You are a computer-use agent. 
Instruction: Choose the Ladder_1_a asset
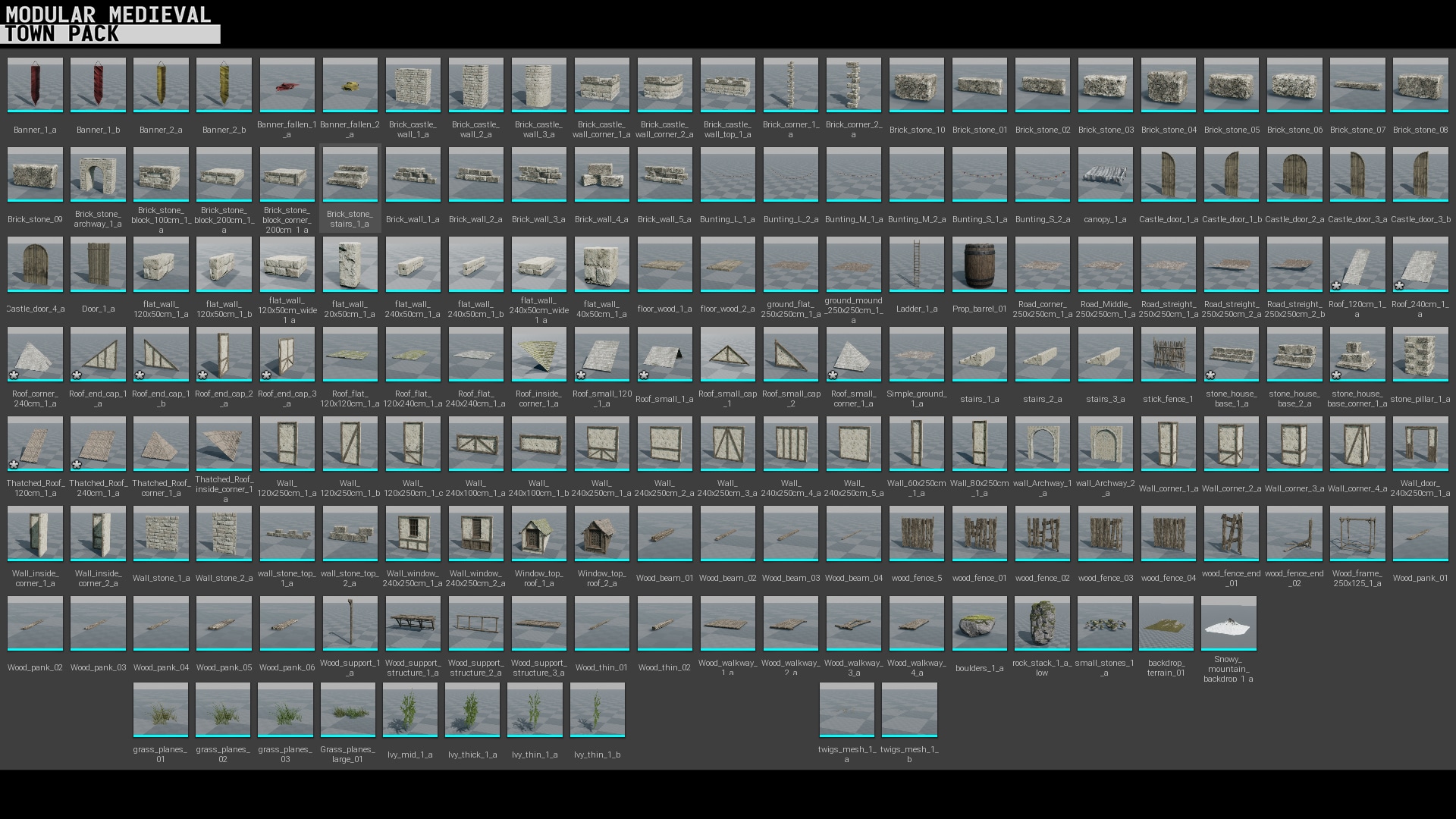tap(916, 264)
